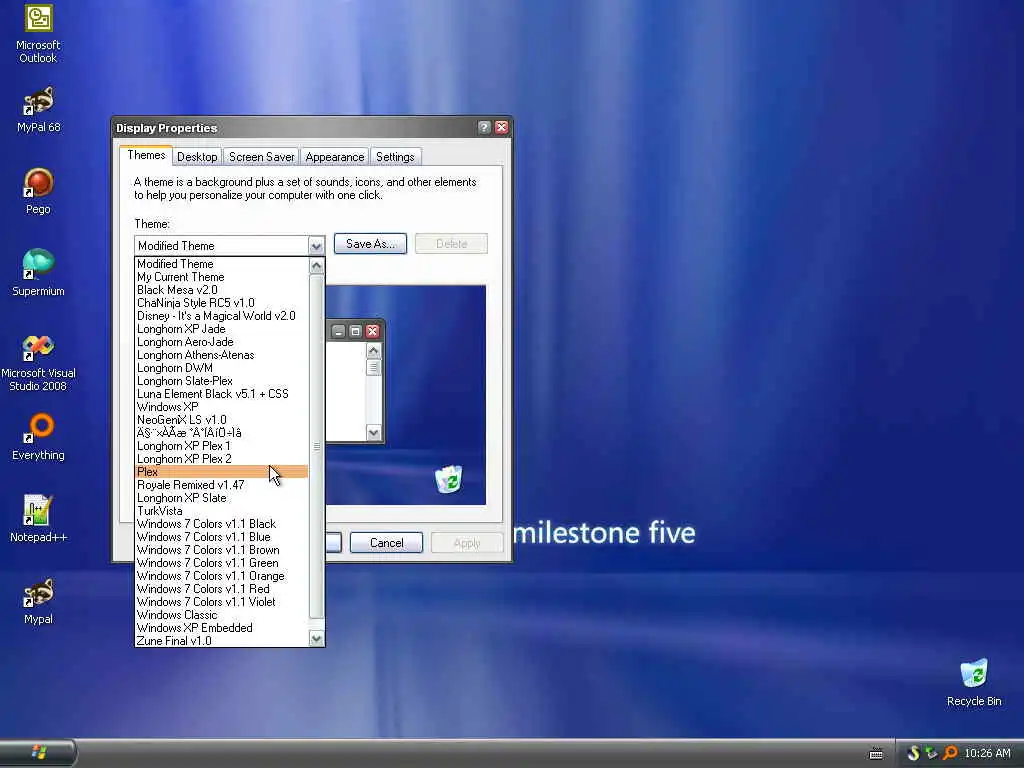This screenshot has width=1024, height=768.
Task: Select Windows 7 Colors v1.1 Violet
Action: 221,601
